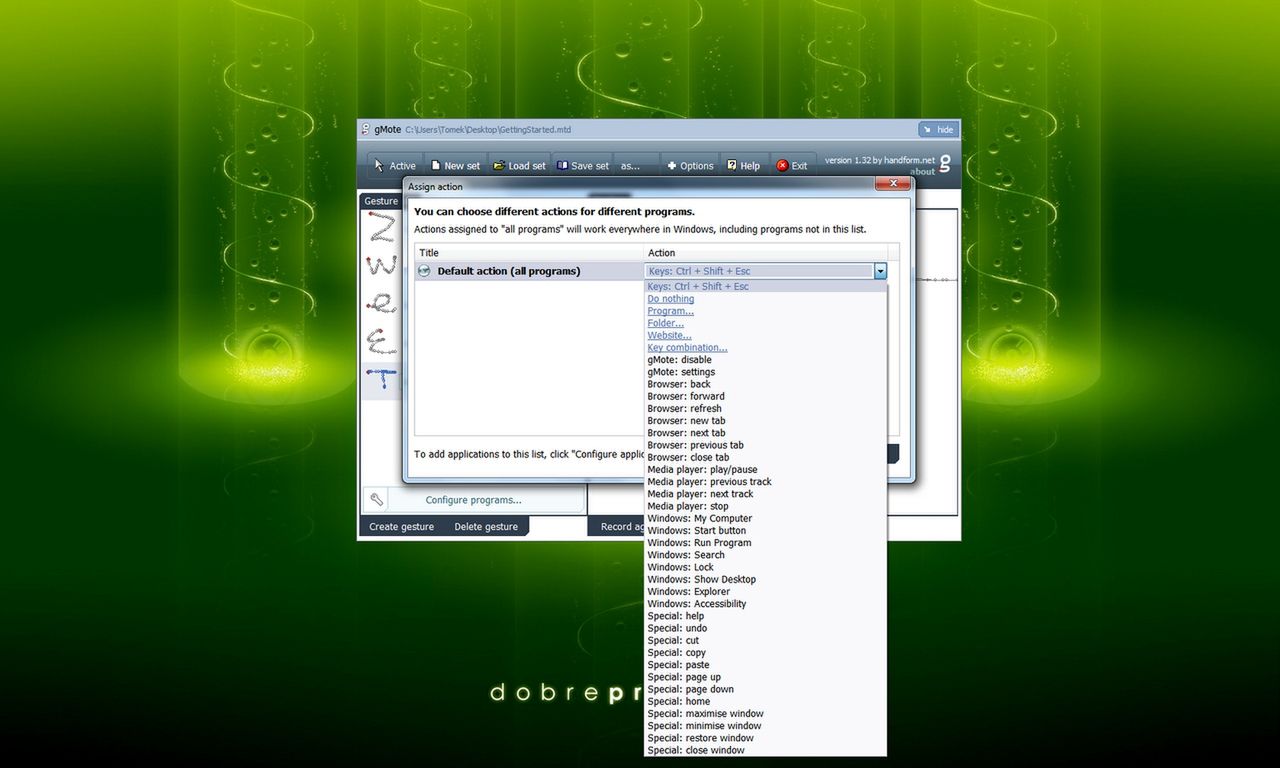The image size is (1280, 768).
Task: Open Load set in the toolbar
Action: click(519, 166)
